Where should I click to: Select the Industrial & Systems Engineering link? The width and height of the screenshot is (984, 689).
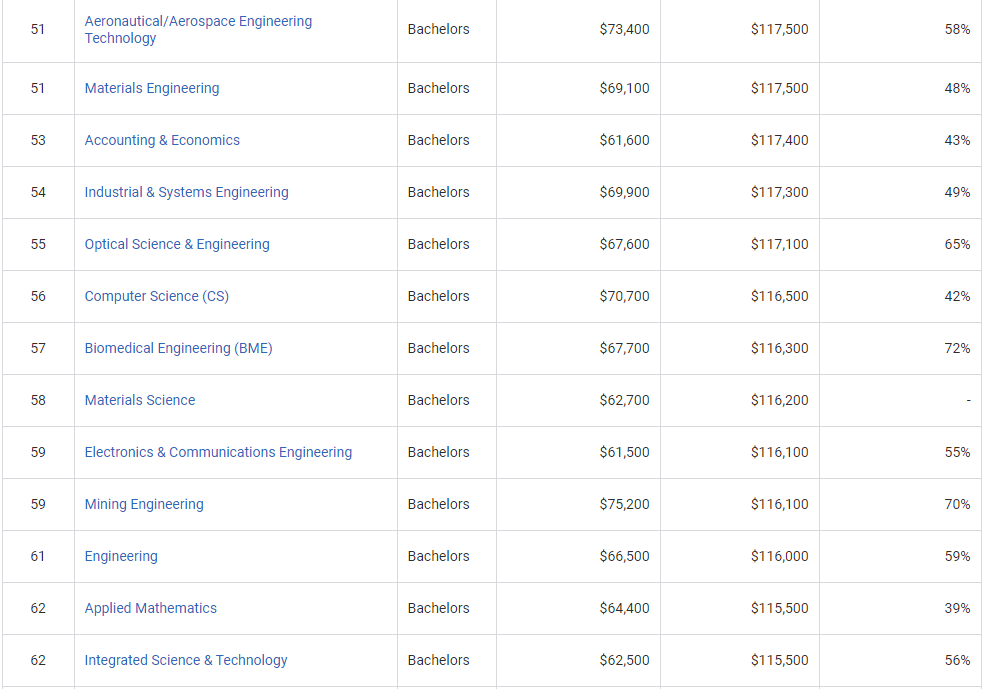[x=186, y=192]
